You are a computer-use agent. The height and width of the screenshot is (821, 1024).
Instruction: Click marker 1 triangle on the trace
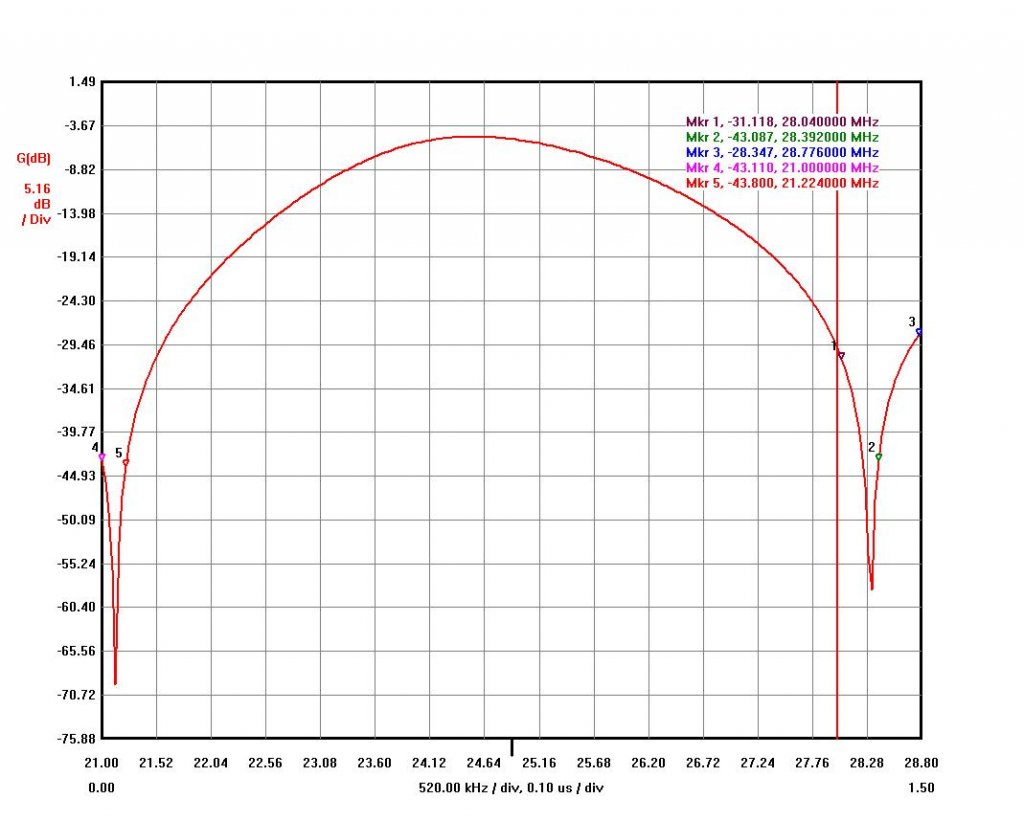pyautogui.click(x=841, y=355)
